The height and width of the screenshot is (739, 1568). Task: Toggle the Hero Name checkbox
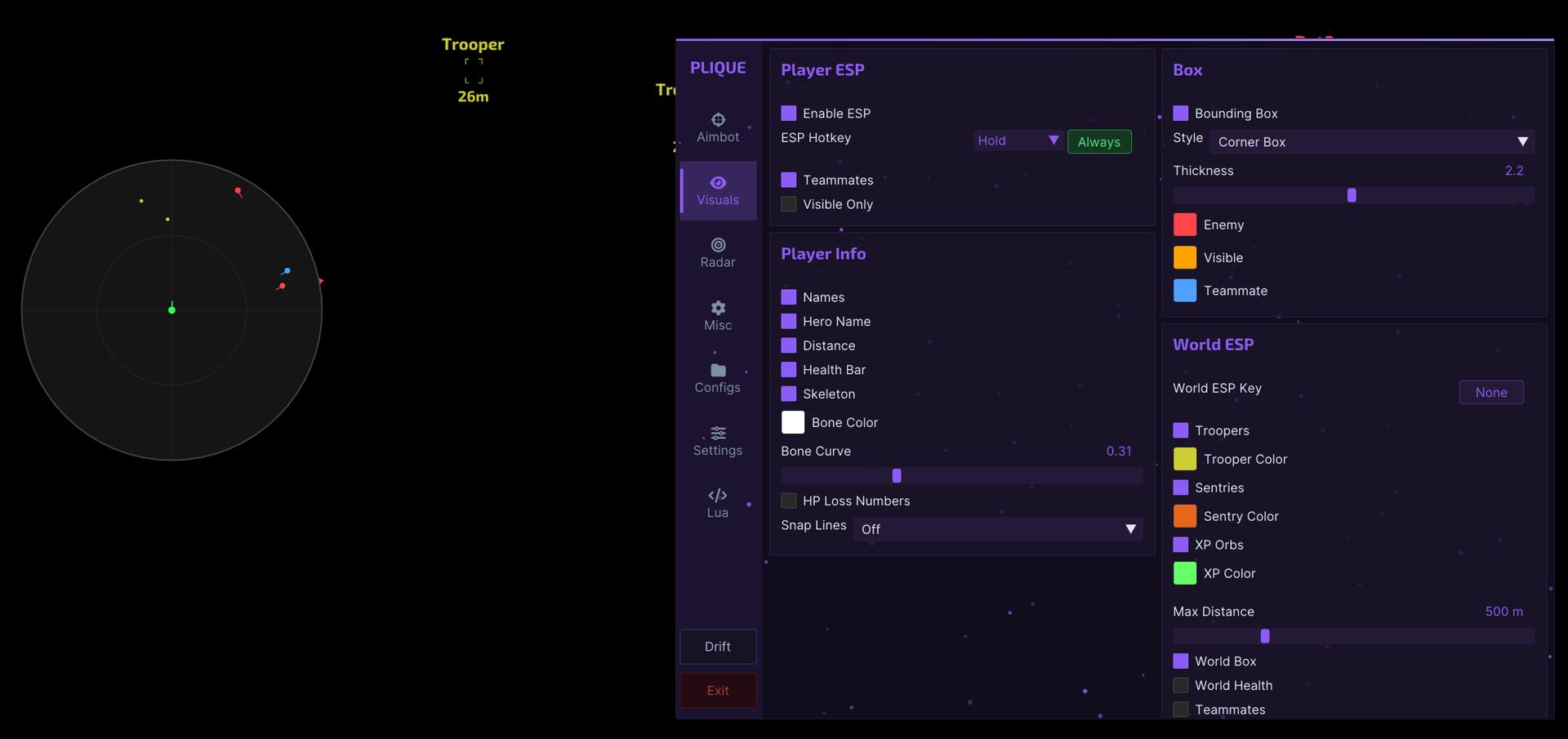point(789,321)
